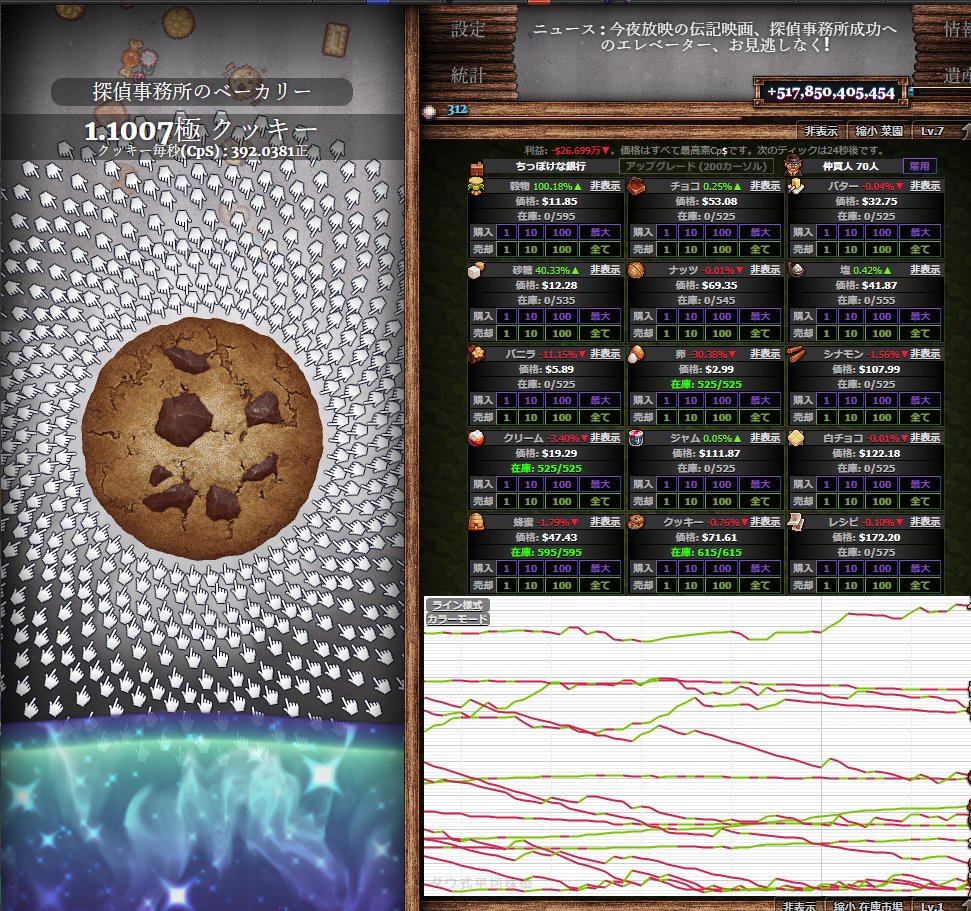The image size is (971, 911).
Task: Sell 全て of 卵 stock
Action: 760,417
